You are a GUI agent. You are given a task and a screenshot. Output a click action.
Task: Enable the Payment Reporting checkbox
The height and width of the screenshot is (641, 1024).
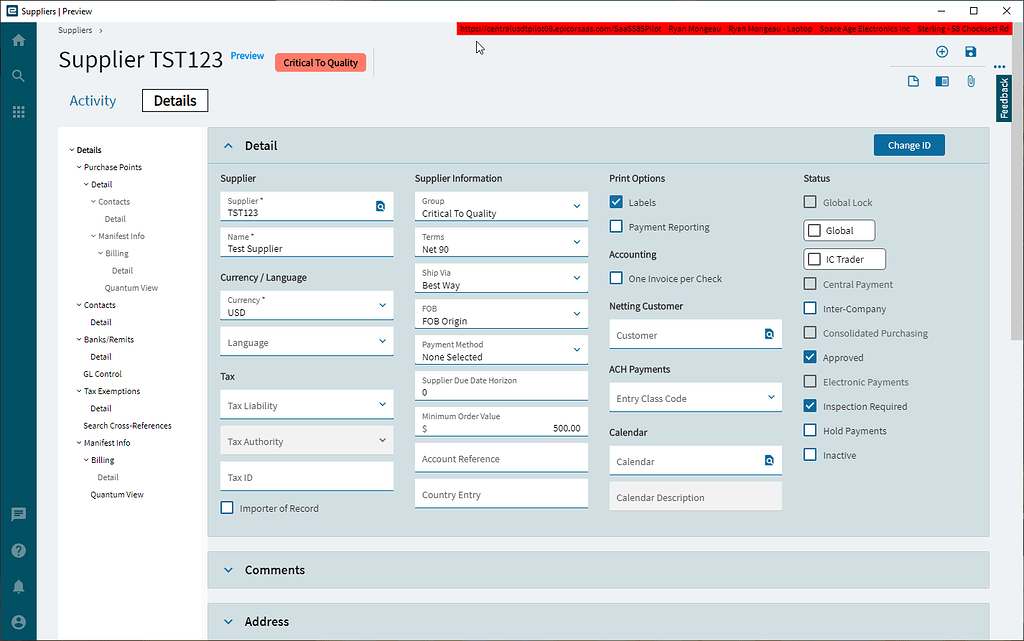click(x=615, y=226)
